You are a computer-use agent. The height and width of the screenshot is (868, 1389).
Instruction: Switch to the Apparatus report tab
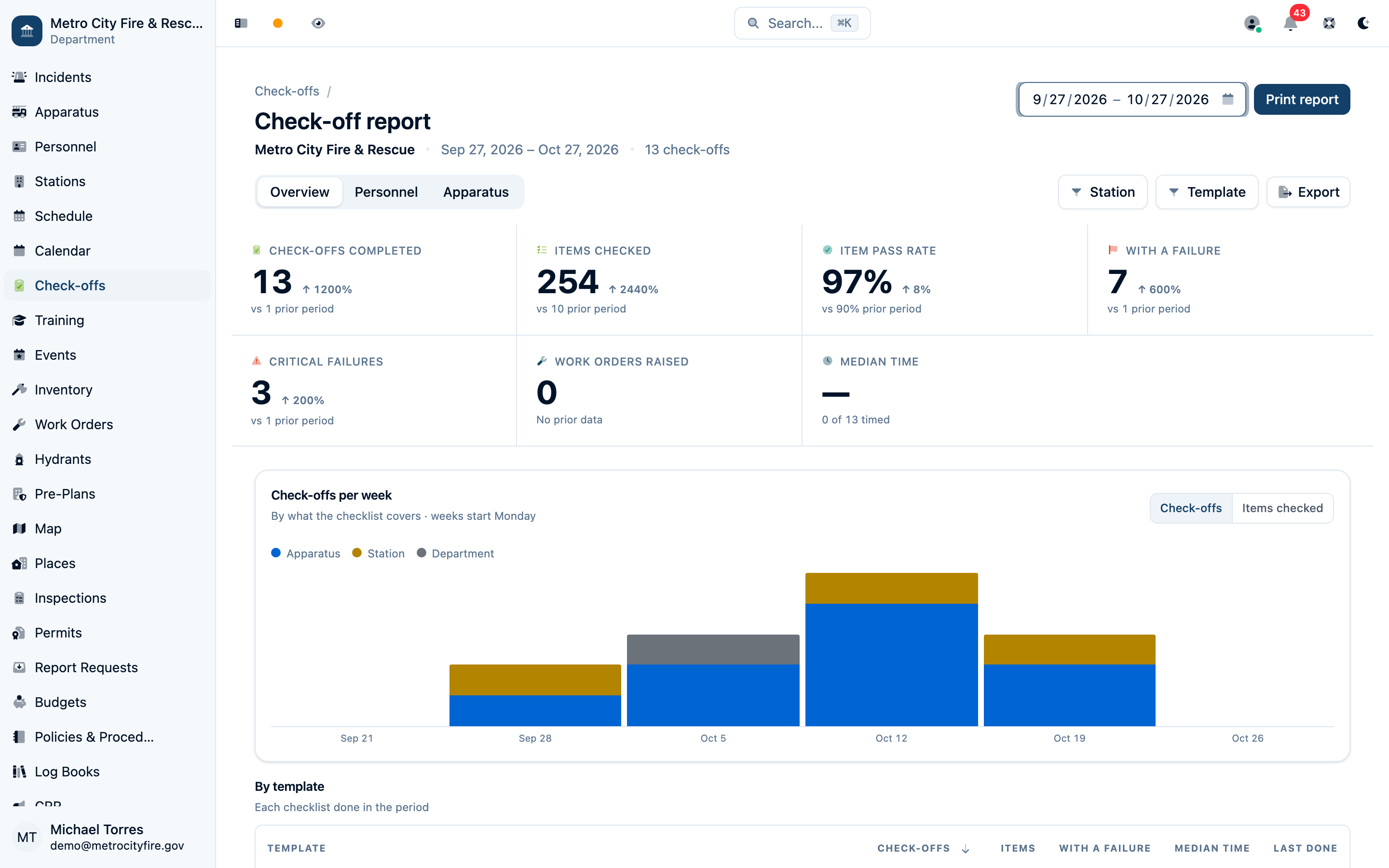[x=476, y=192]
